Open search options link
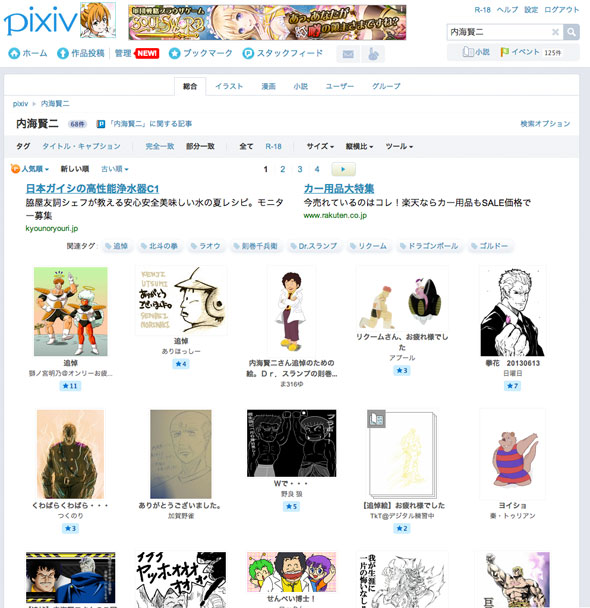Screen dimensions: 590x608 click(x=545, y=124)
